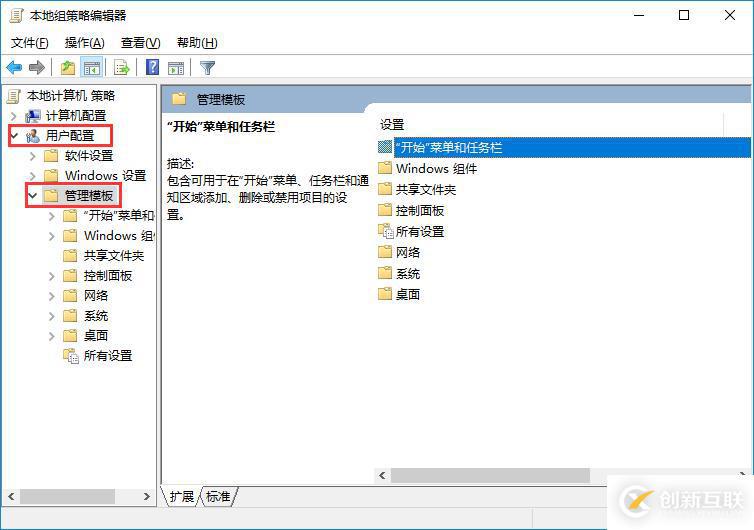754x530 pixels.
Task: Click the 用户配置 user icon in tree
Action: [33, 136]
